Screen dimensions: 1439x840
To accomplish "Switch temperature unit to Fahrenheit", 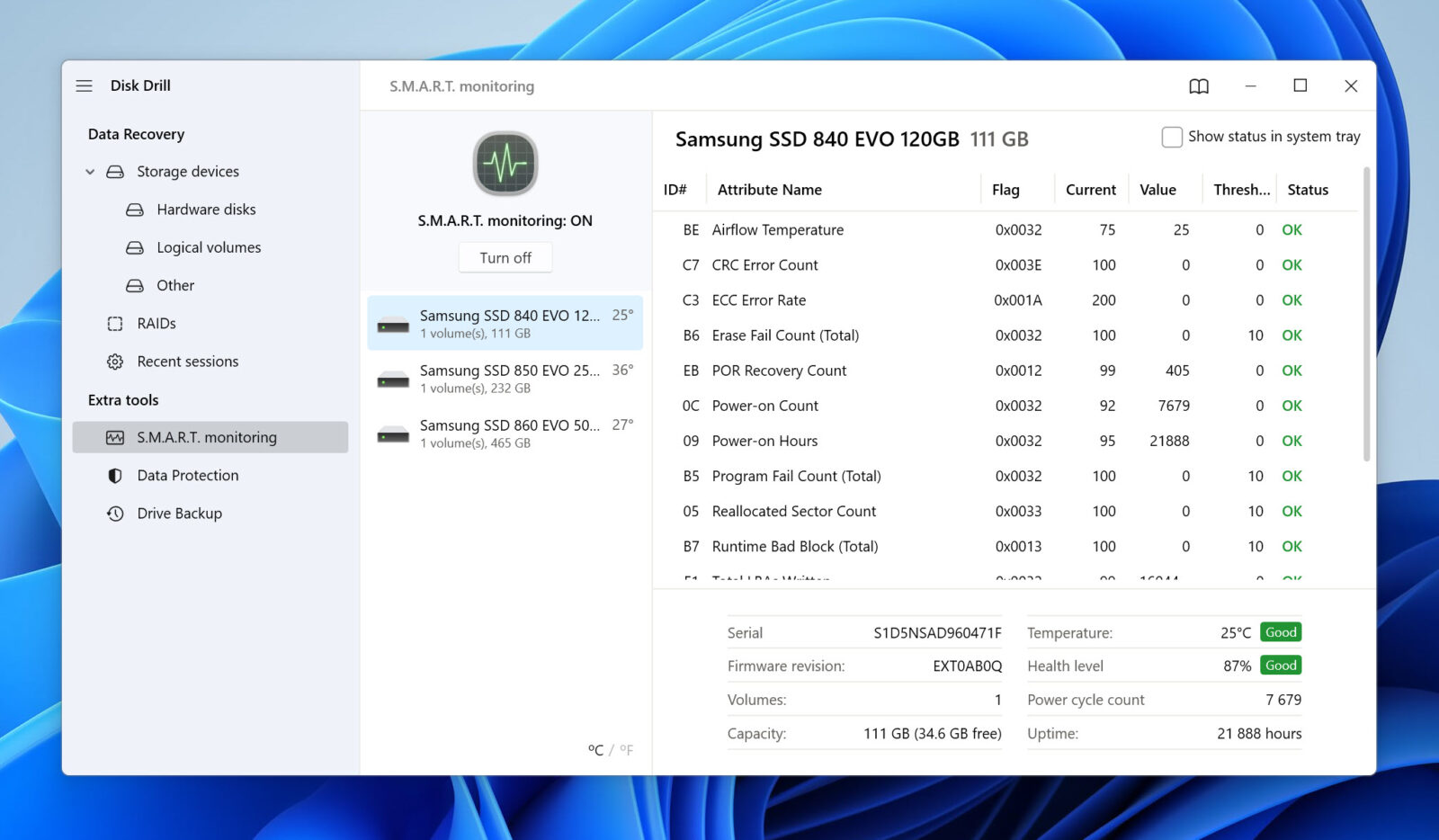I will [626, 749].
